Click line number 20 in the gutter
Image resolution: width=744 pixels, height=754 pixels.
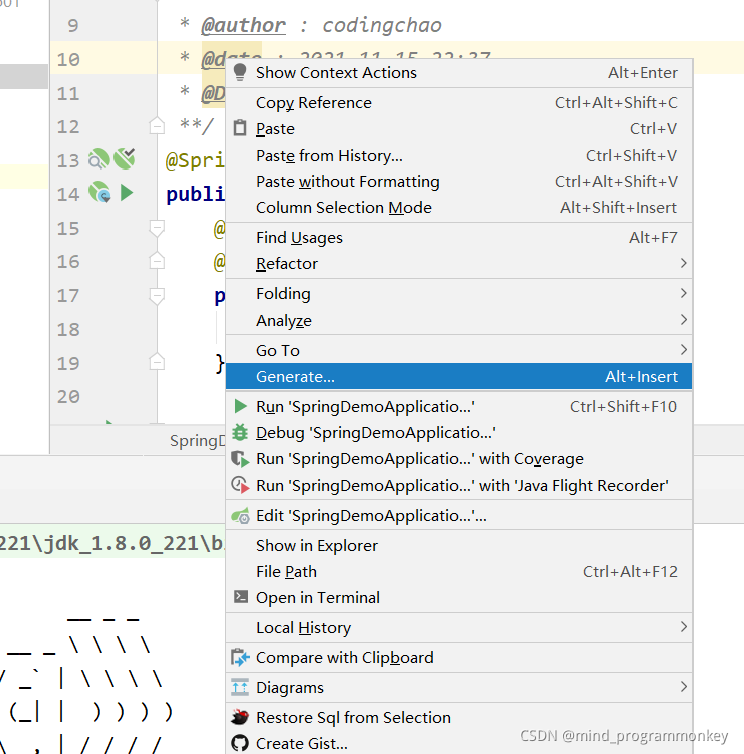point(68,397)
